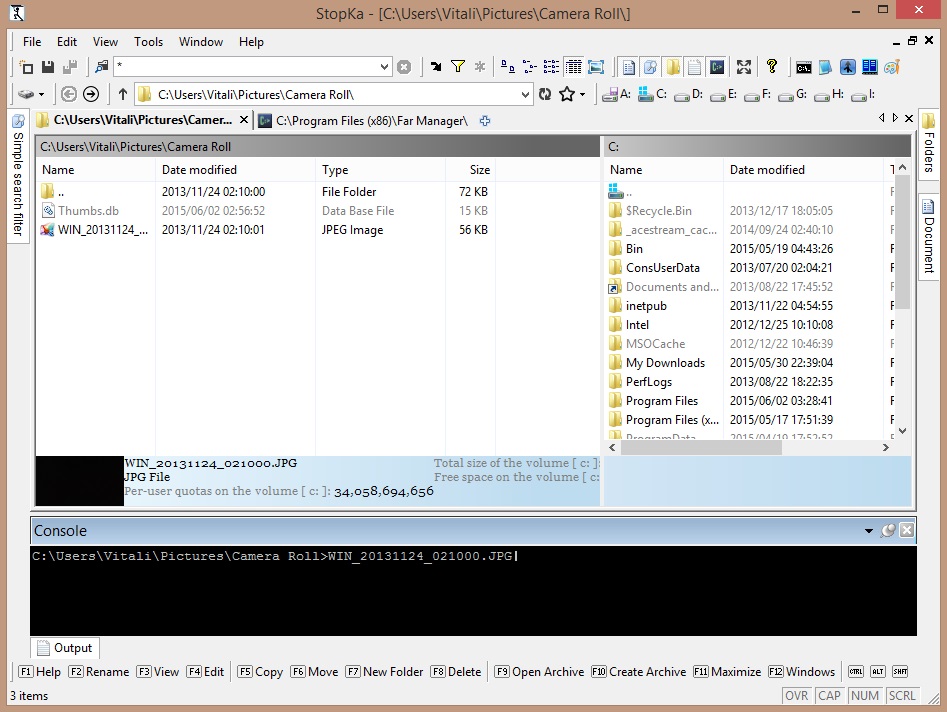Toggle the SHIFT modifier key button
The width and height of the screenshot is (947, 712).
pyautogui.click(x=900, y=672)
